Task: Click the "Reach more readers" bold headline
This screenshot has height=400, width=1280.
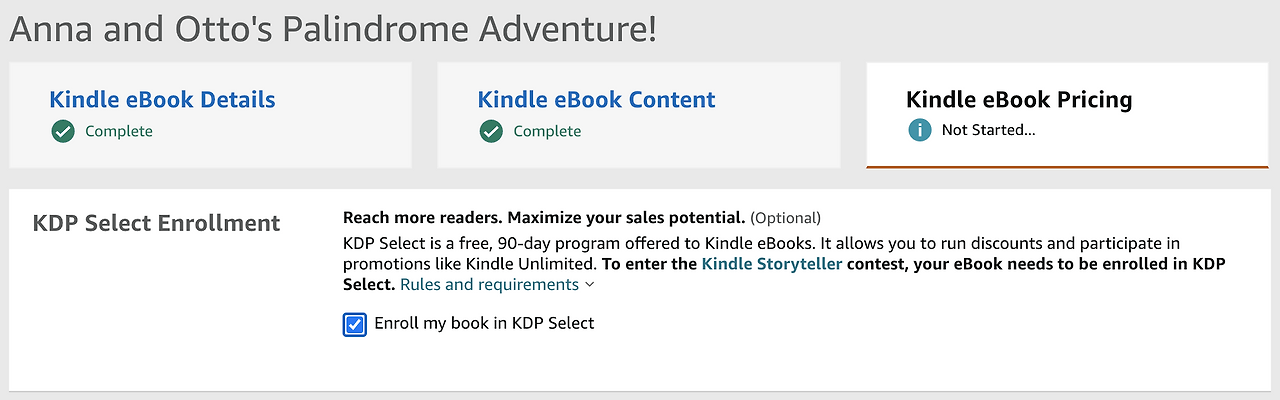Action: [x=423, y=217]
